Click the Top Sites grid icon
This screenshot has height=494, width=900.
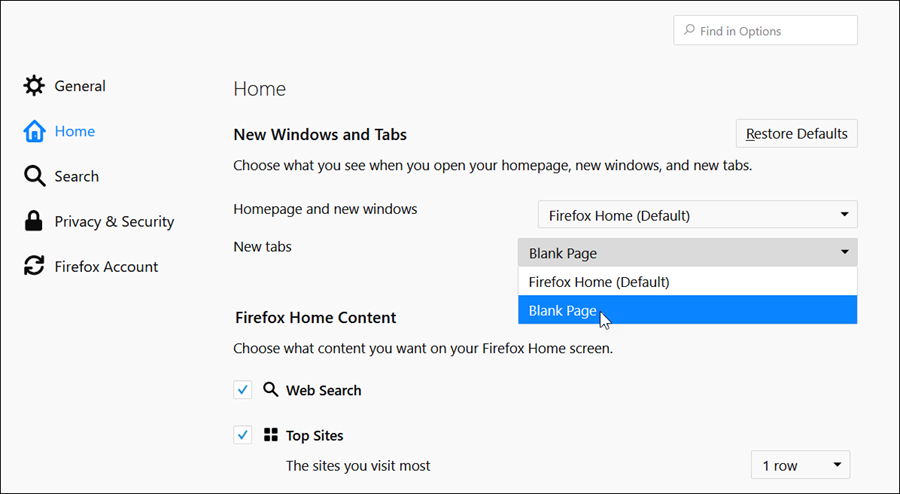tap(271, 435)
